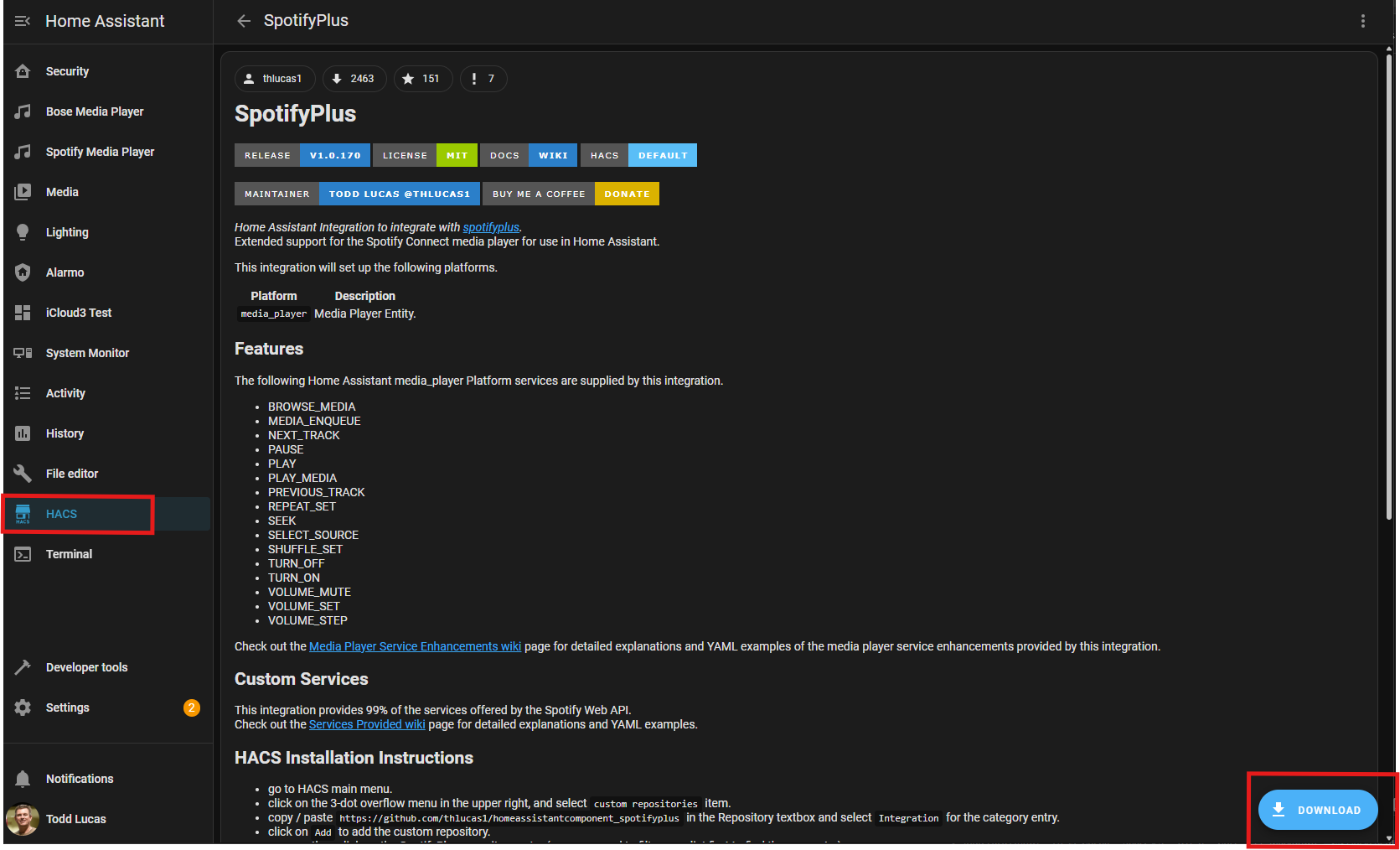The width and height of the screenshot is (1400, 850).
Task: Open Media Player Service Enhancements wiki link
Action: 415,646
